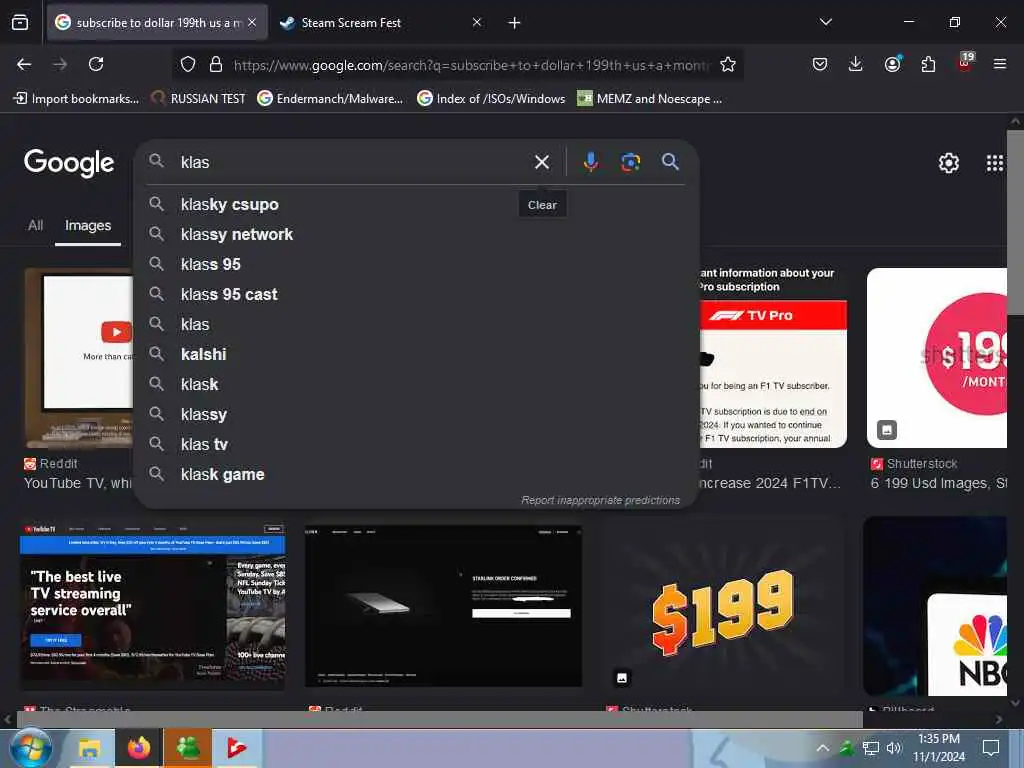Open the Endermanch/Malware bookmark
Viewport: 1024px width, 768px height.
click(330, 99)
